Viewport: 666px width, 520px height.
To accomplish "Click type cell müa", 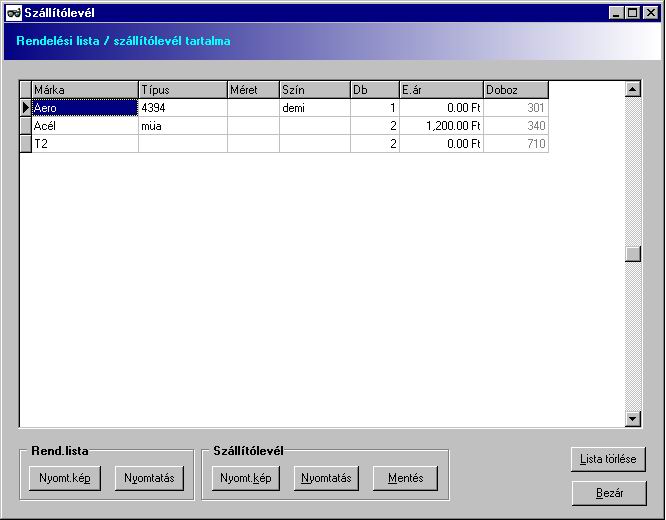I will tap(183, 126).
